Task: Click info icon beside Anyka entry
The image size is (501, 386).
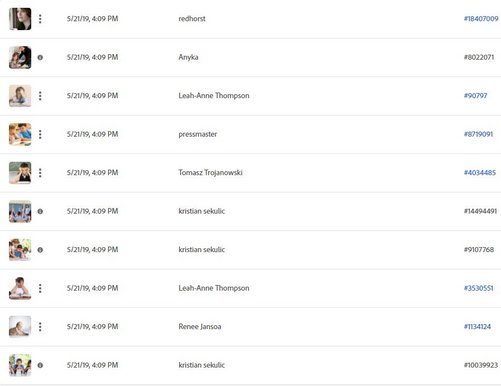Action: pyautogui.click(x=40, y=57)
